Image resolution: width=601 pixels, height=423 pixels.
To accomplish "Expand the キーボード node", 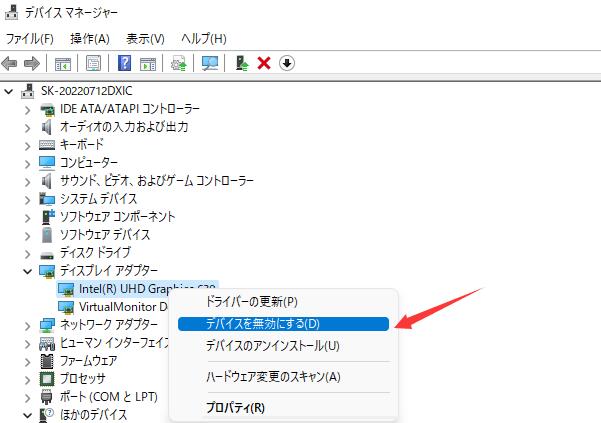I will point(27,146).
